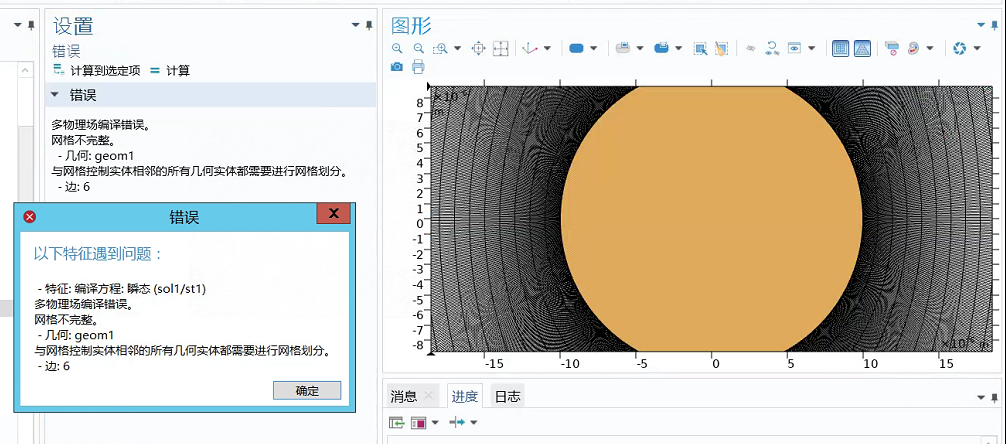Open the dropdown beside the gray selection icon
The image size is (1006, 444).
[x=640, y=48]
